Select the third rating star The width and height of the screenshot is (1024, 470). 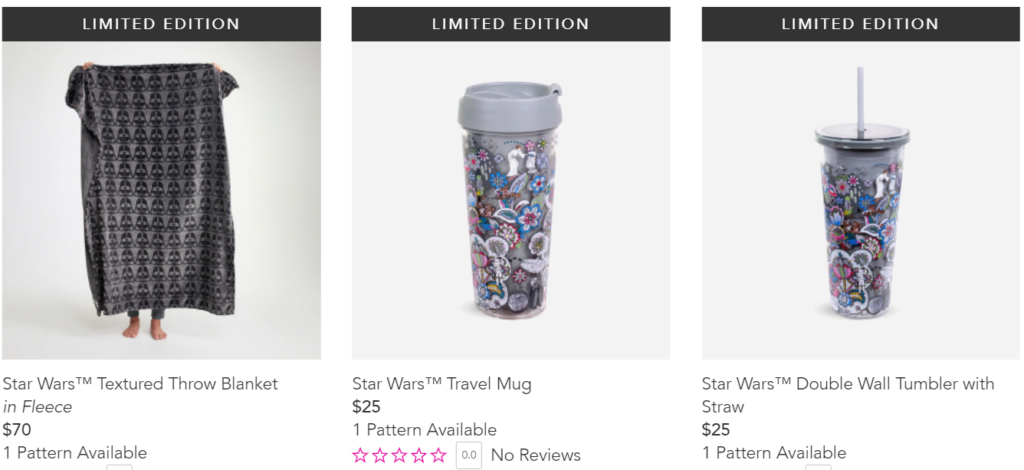pos(399,455)
